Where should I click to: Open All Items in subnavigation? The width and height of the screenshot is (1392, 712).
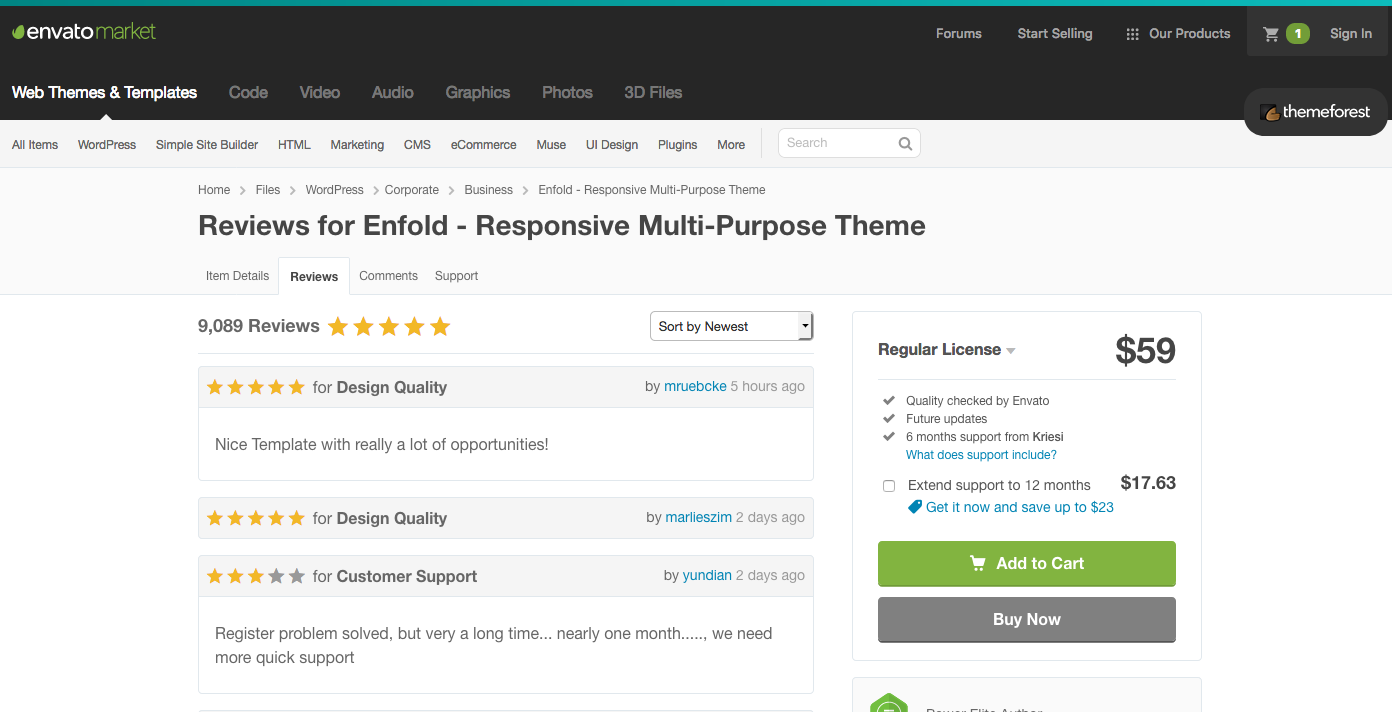tap(35, 145)
